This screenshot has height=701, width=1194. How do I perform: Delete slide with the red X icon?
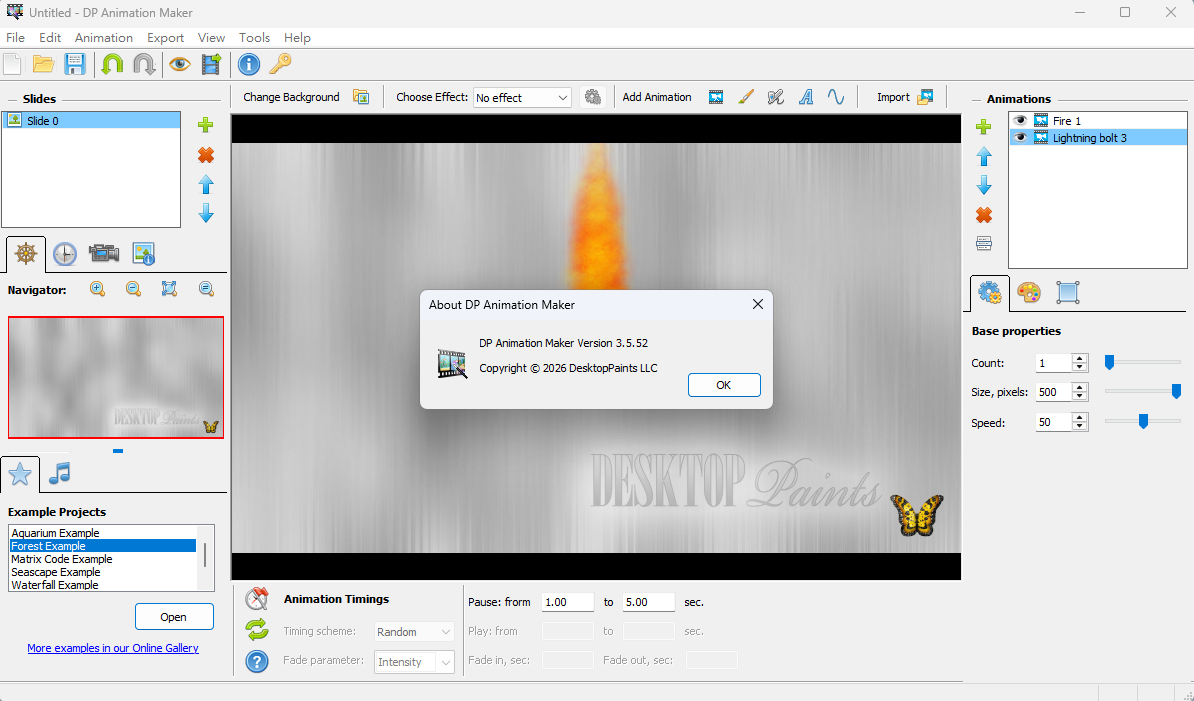206,155
